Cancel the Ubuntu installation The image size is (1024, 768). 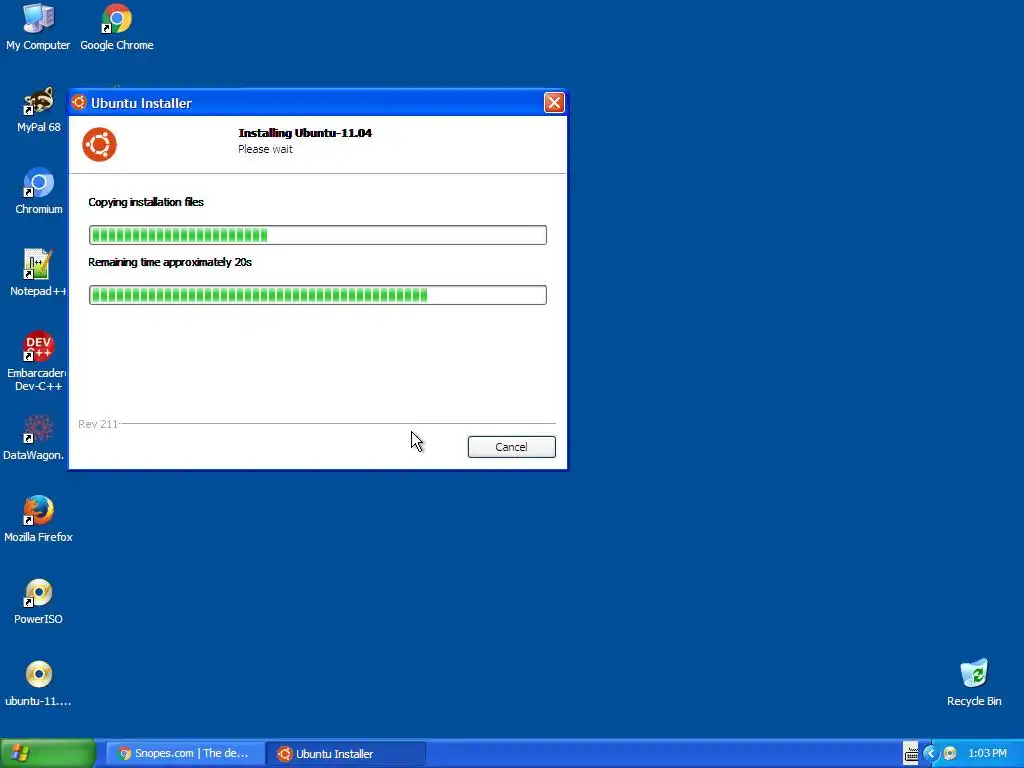pyautogui.click(x=511, y=447)
